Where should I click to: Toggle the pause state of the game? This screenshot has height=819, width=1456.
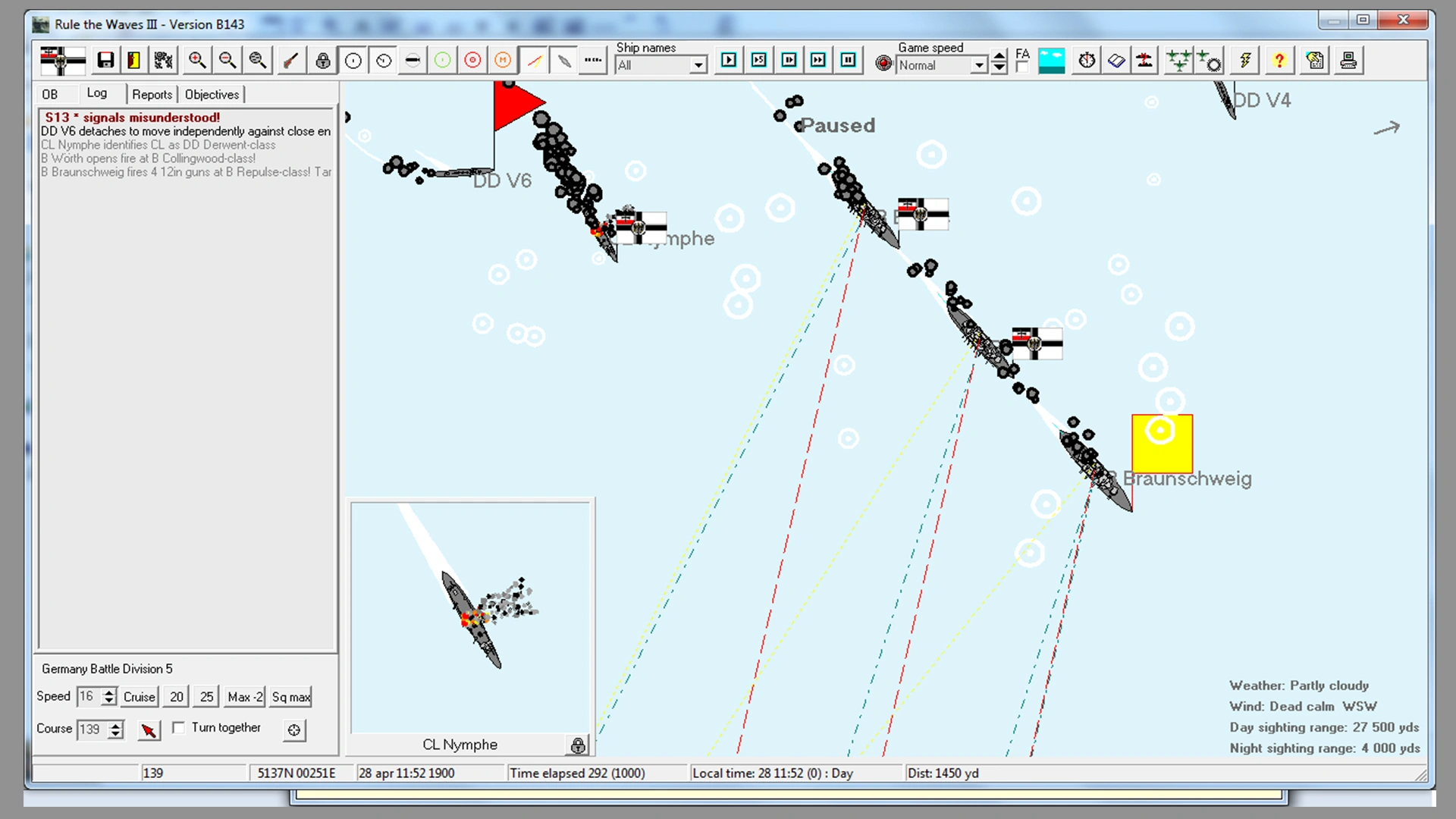click(x=848, y=61)
